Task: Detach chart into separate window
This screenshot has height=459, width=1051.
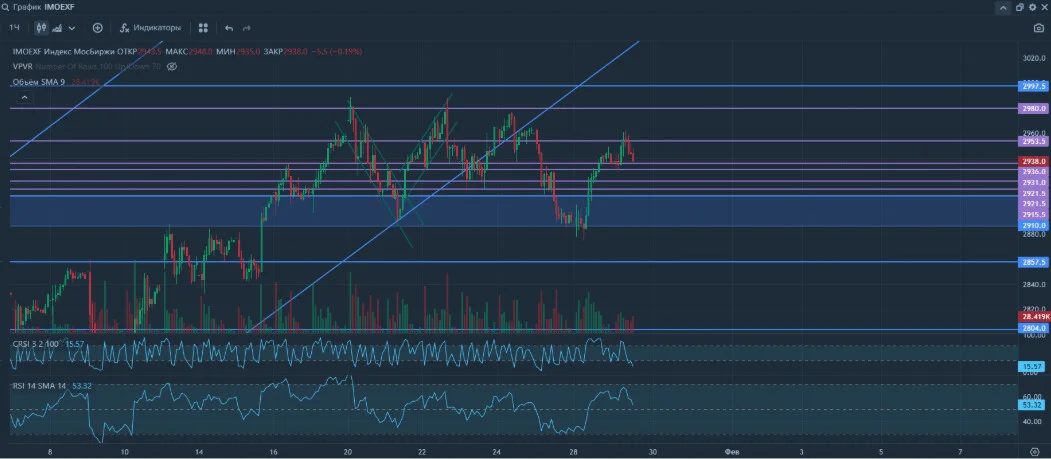Action: point(1020,7)
